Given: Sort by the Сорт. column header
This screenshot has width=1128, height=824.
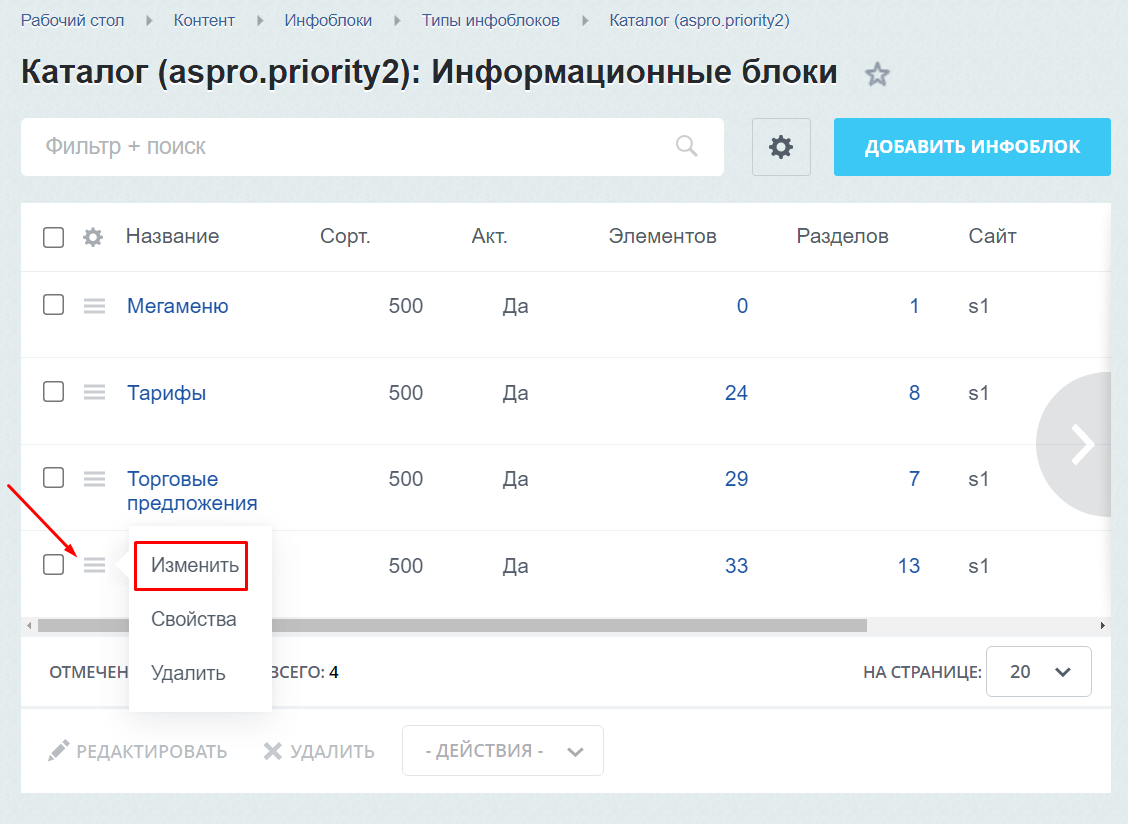Looking at the screenshot, I should click(345, 236).
